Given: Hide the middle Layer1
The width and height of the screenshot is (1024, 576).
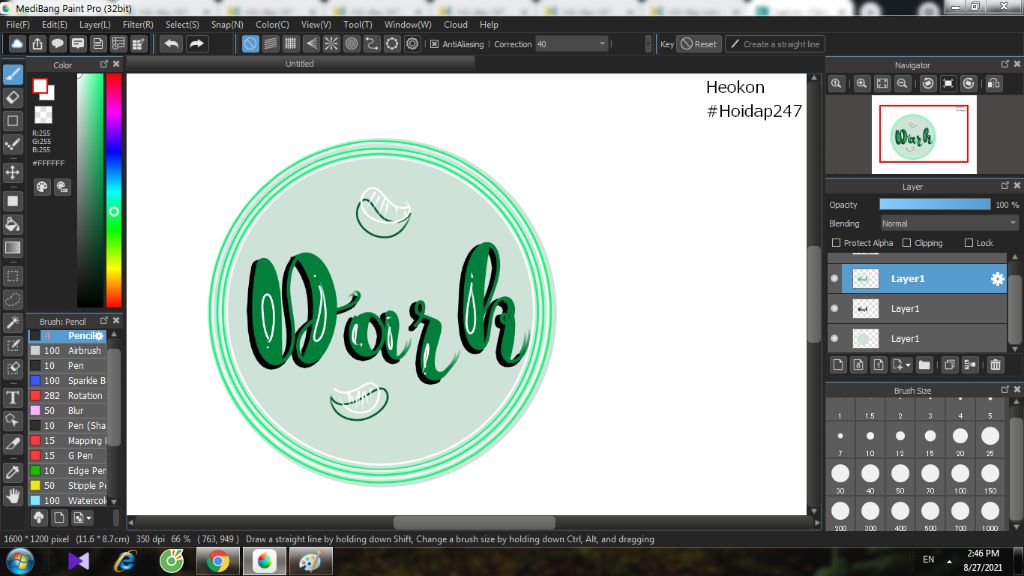Looking at the screenshot, I should pyautogui.click(x=834, y=308).
